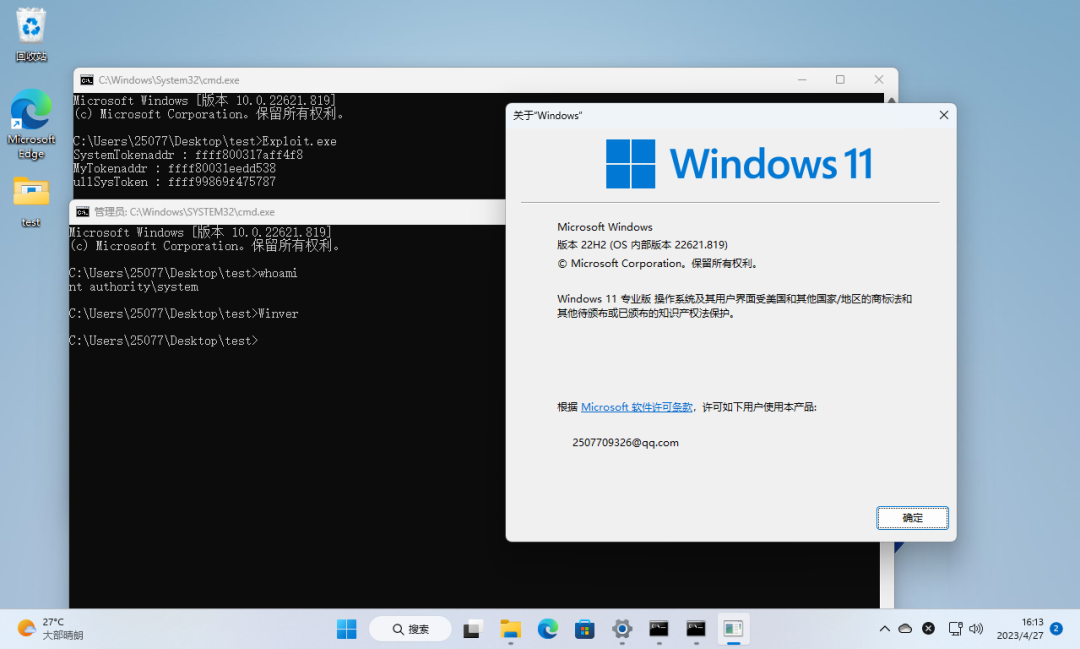
Task: Click the 确定 button in About Windows
Action: (x=912, y=517)
